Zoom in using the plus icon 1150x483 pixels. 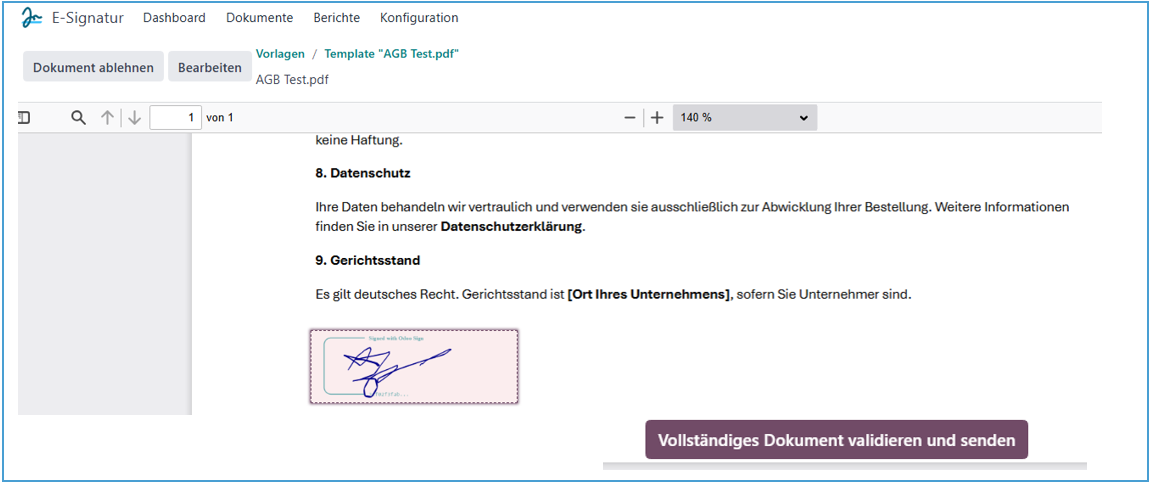(657, 118)
